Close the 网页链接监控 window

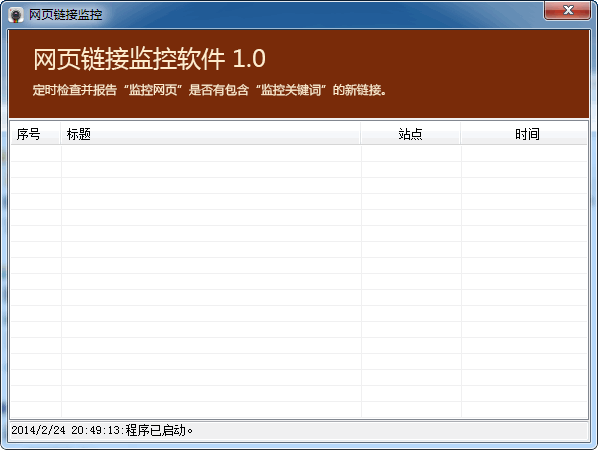(567, 10)
